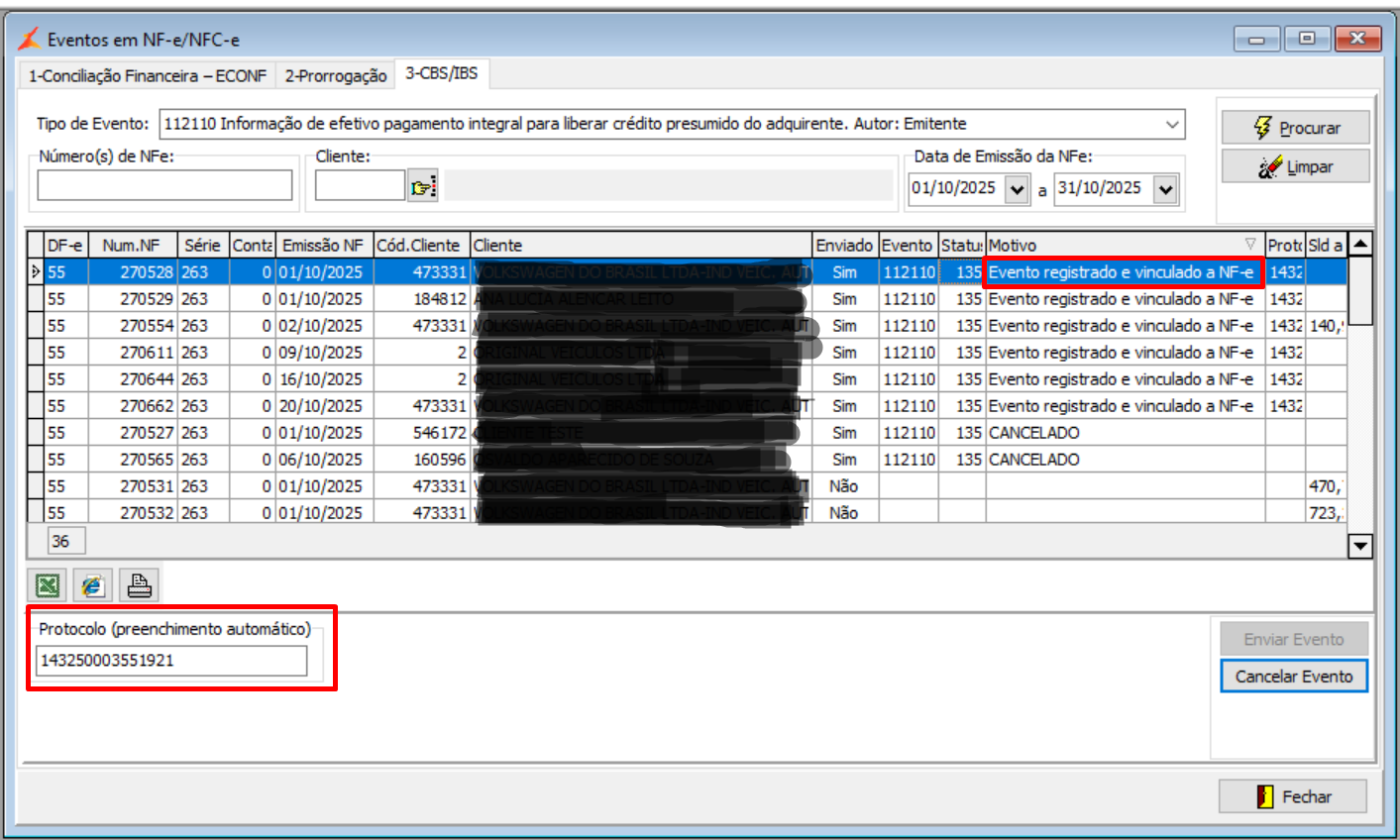The height and width of the screenshot is (840, 1400).
Task: Click the Cliente column header
Action: point(641,245)
